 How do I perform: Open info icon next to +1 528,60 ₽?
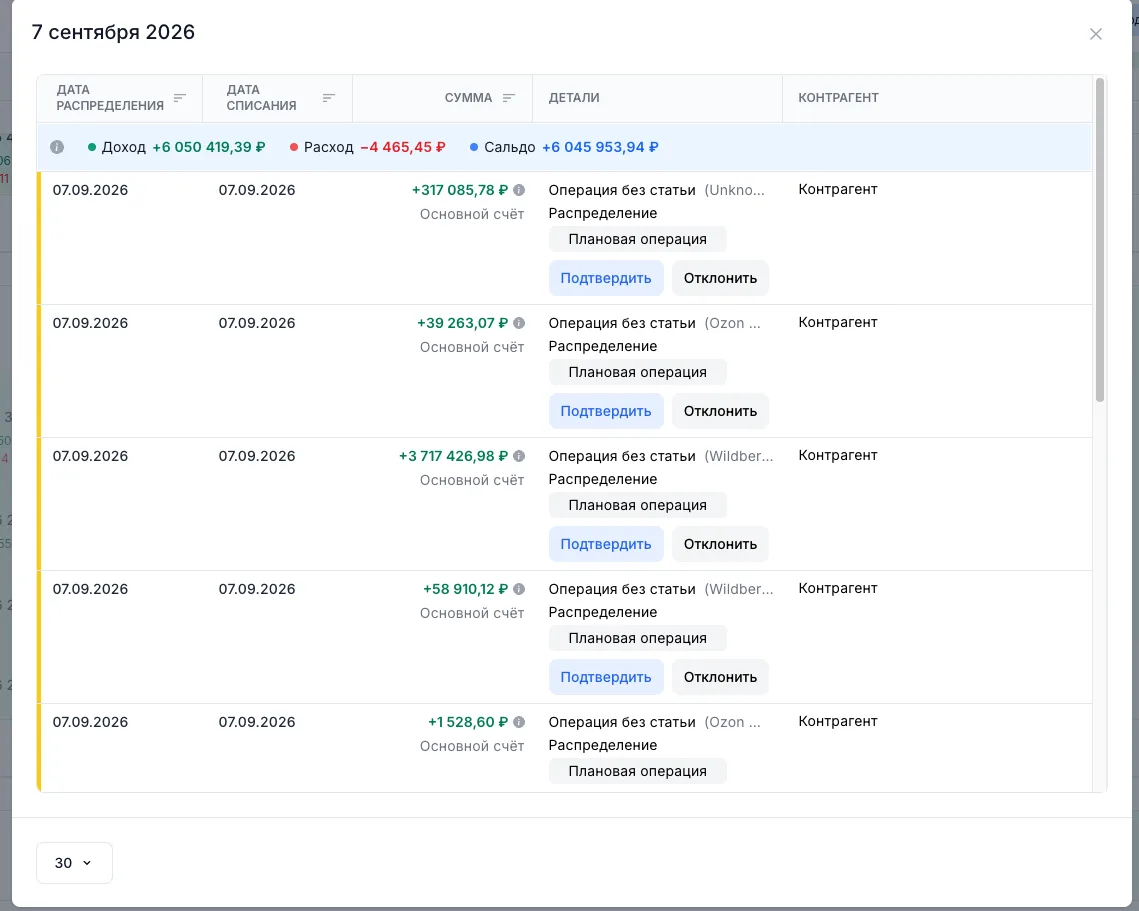click(x=519, y=721)
